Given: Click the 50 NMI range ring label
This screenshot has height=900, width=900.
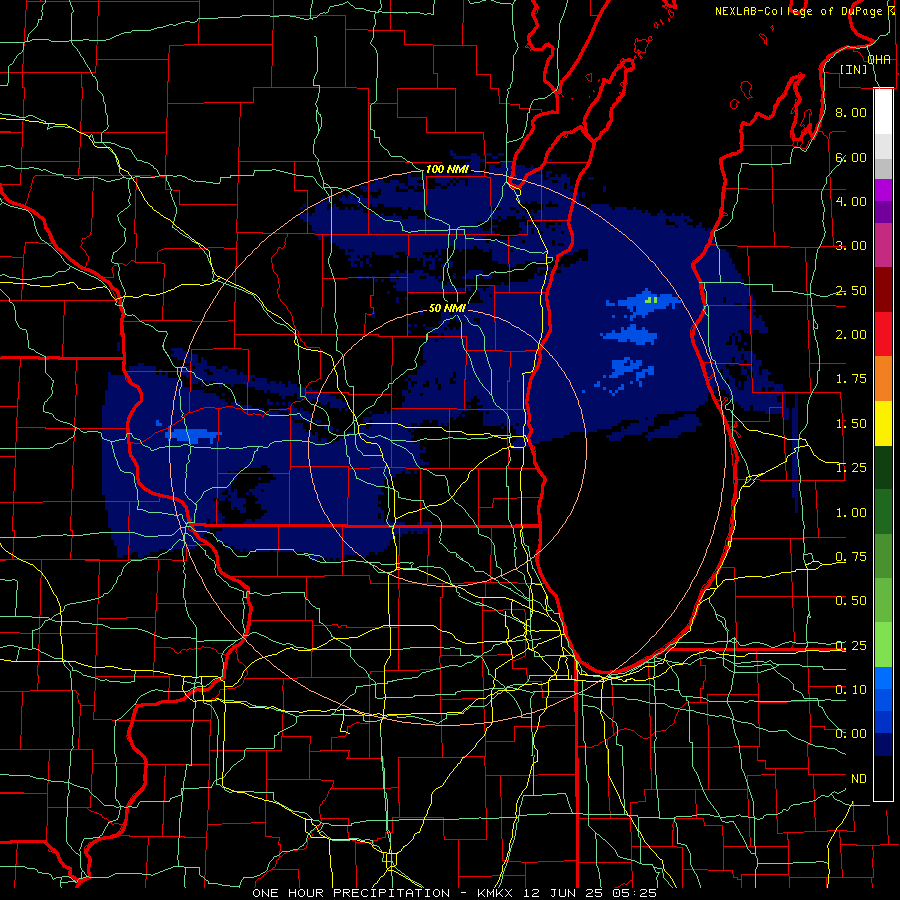Looking at the screenshot, I should (x=447, y=308).
